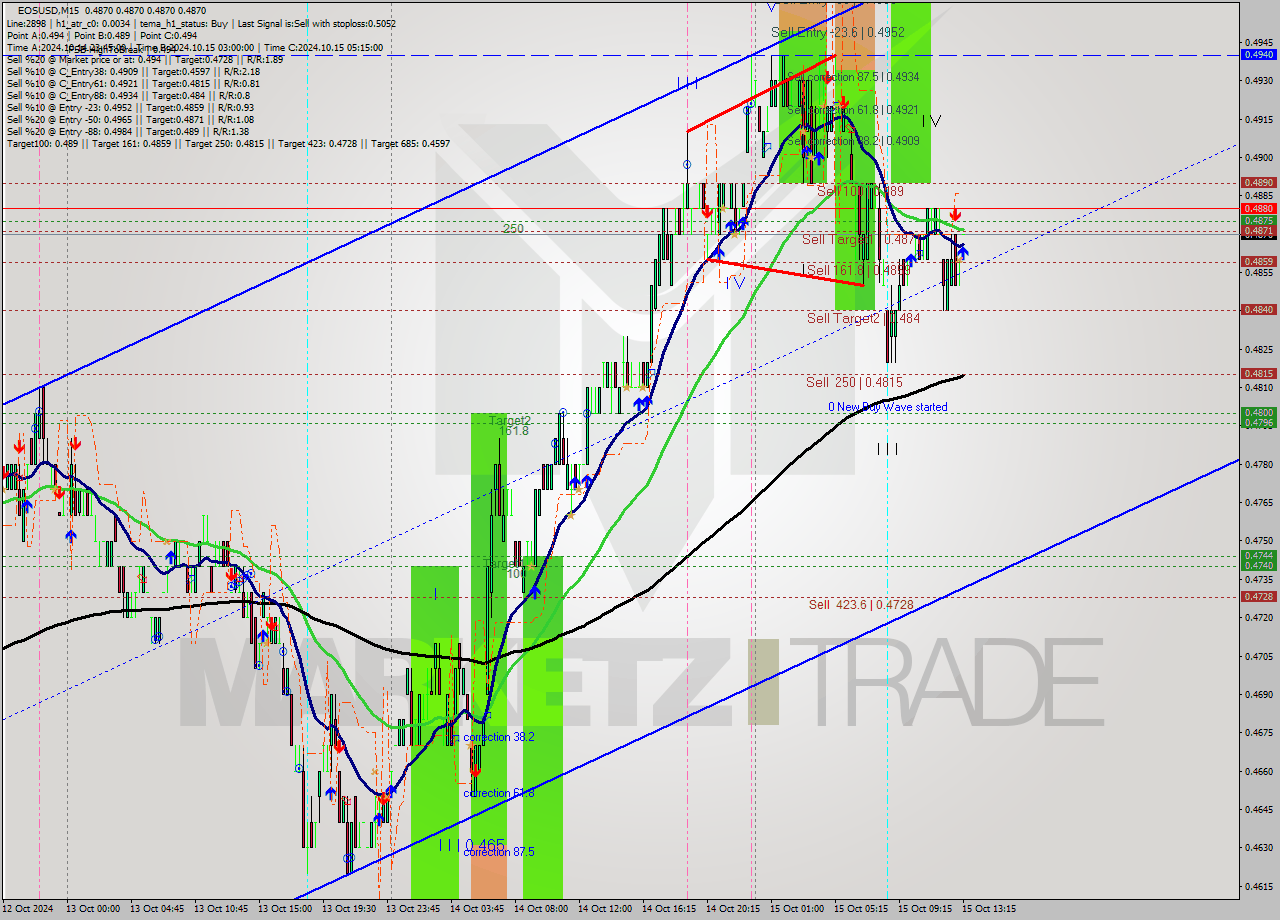Click the black 'I V' wave label
Image resolution: width=1280 pixels, height=920 pixels.
[931, 121]
